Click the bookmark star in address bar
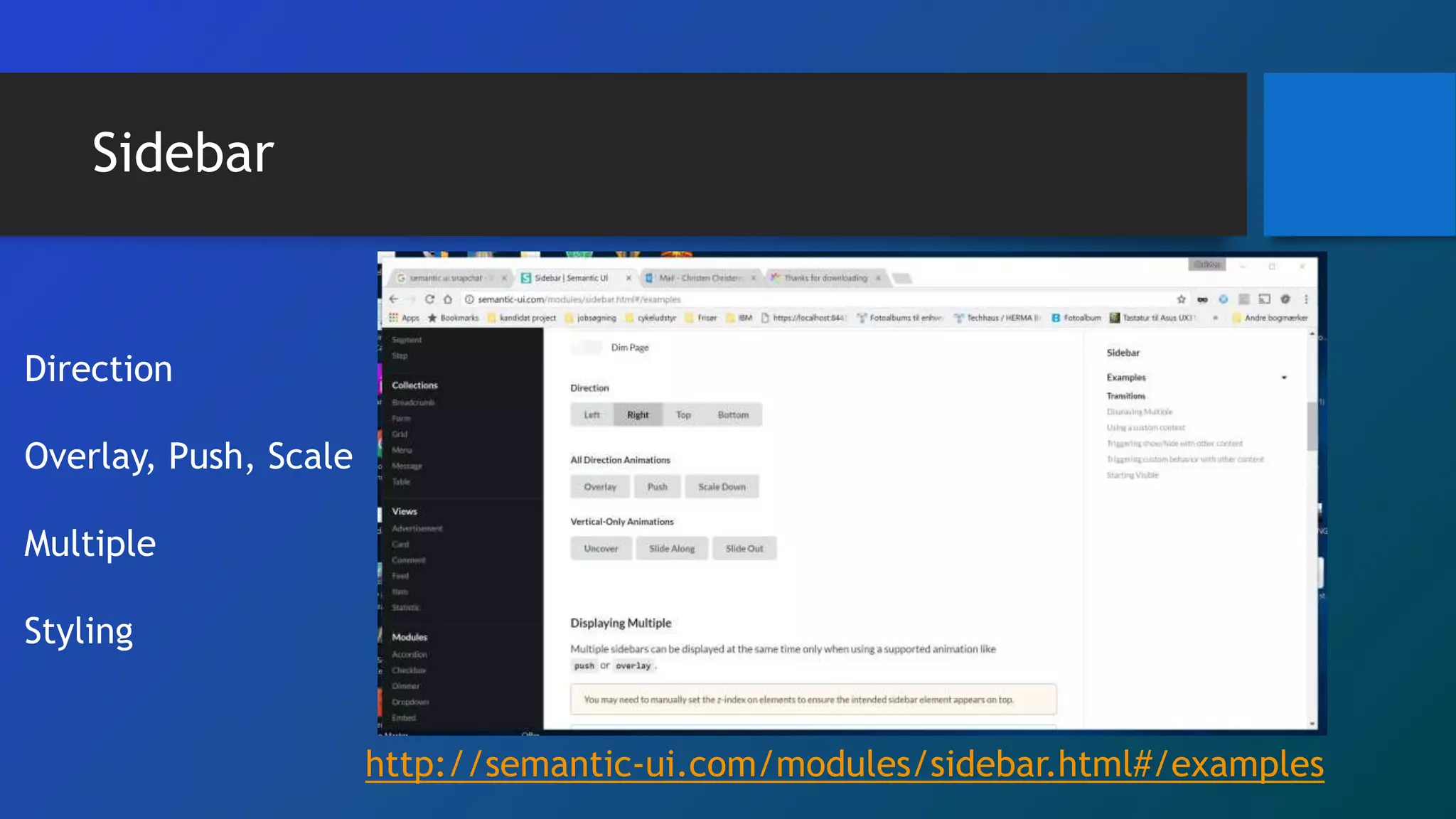Screen dimensions: 1456x819 [x=1182, y=299]
